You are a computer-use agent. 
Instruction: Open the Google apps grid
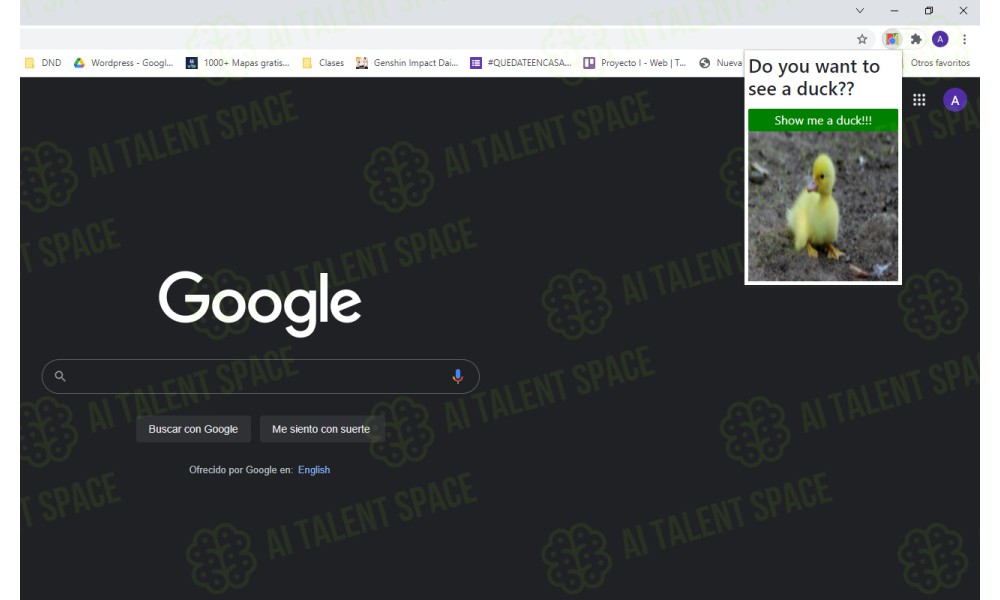pyautogui.click(x=919, y=100)
